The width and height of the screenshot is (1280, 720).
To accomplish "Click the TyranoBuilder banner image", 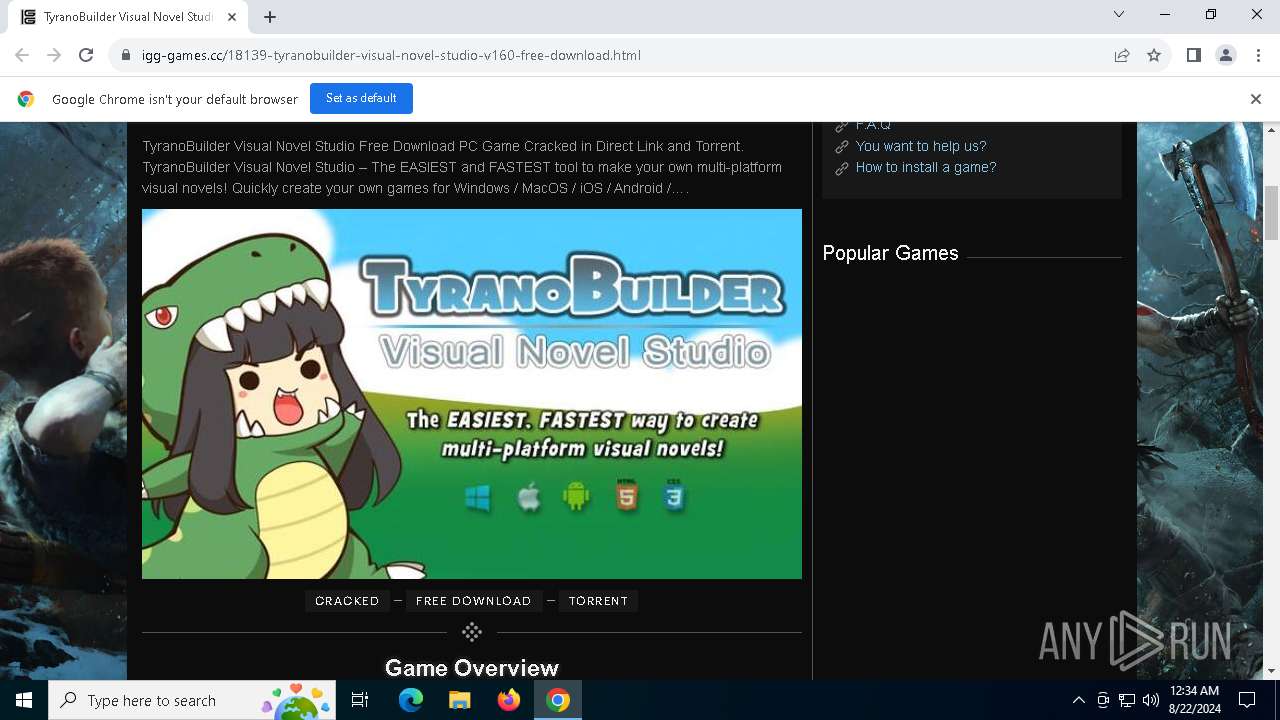I will click(x=472, y=394).
